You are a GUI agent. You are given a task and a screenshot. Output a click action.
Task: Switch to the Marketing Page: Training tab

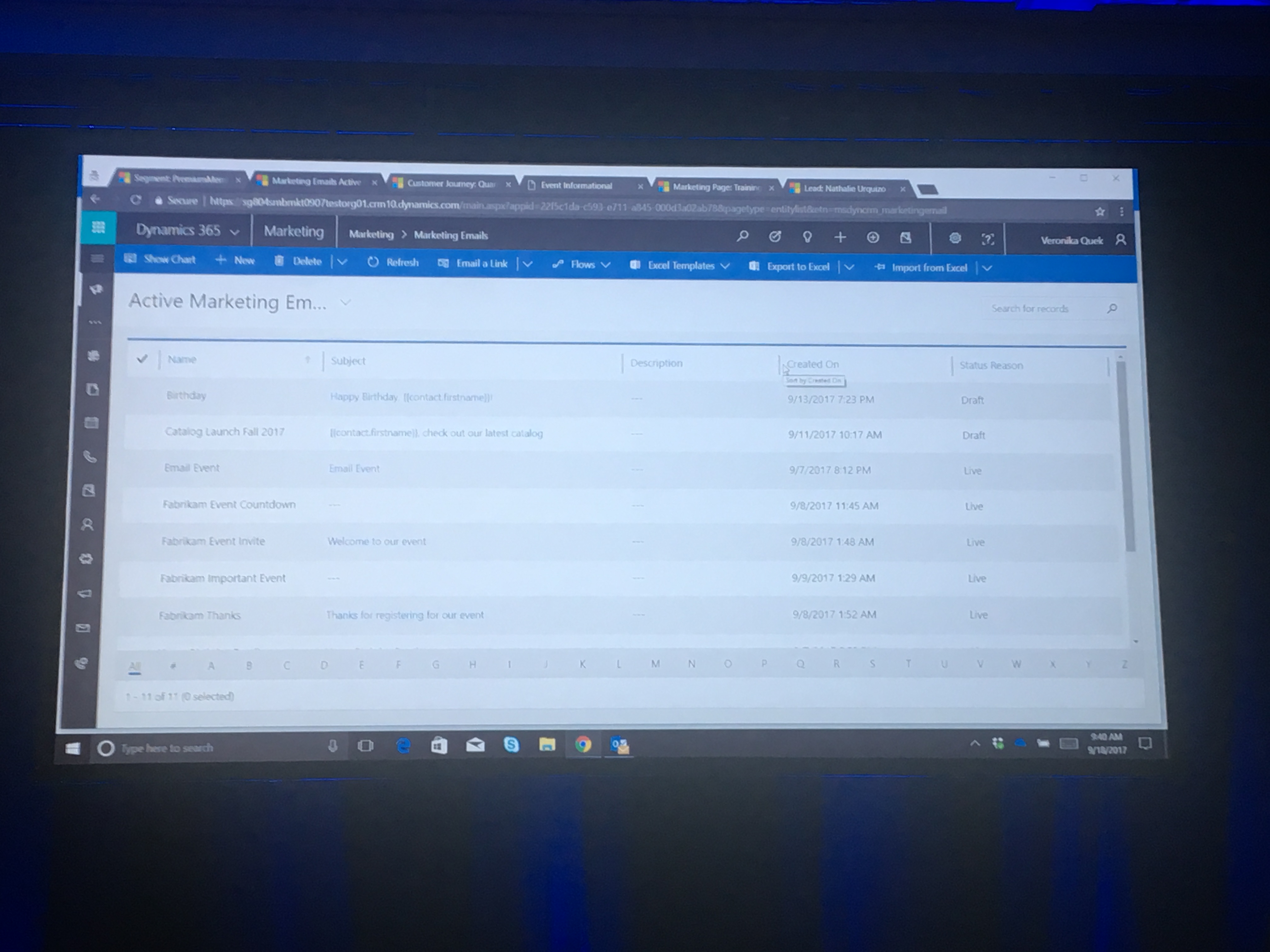click(x=716, y=187)
